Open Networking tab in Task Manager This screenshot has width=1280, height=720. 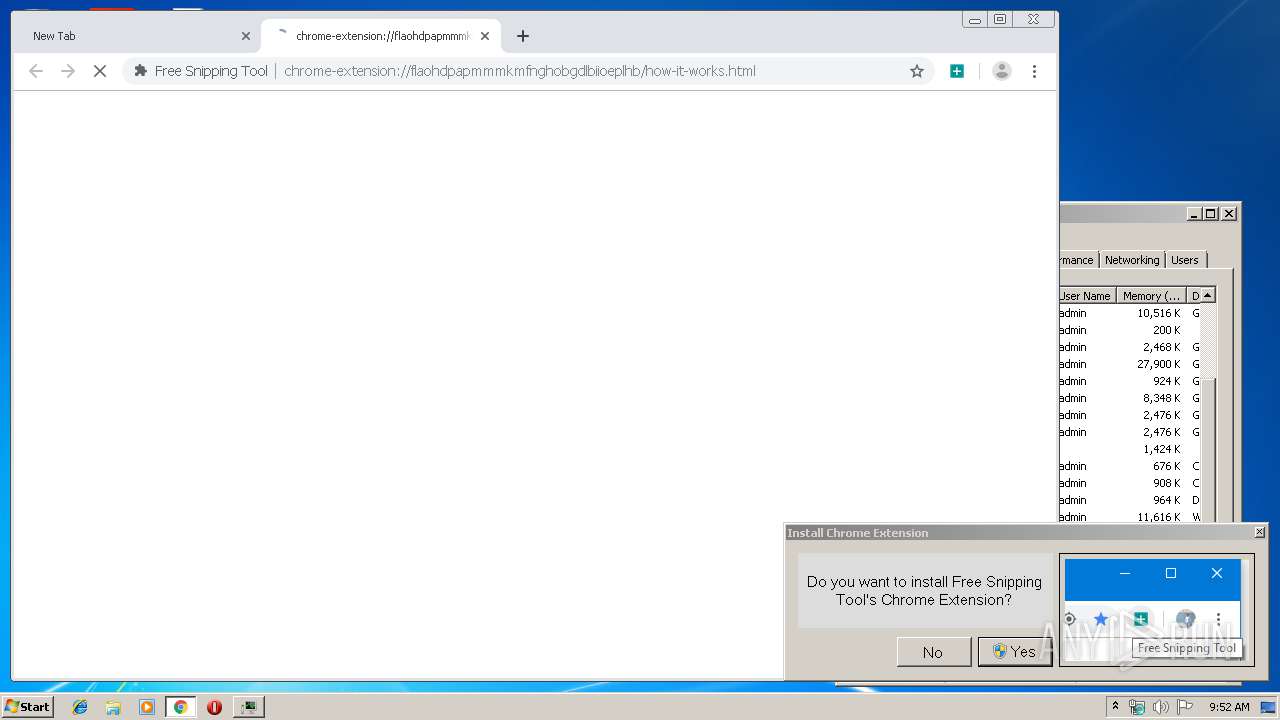click(x=1132, y=260)
